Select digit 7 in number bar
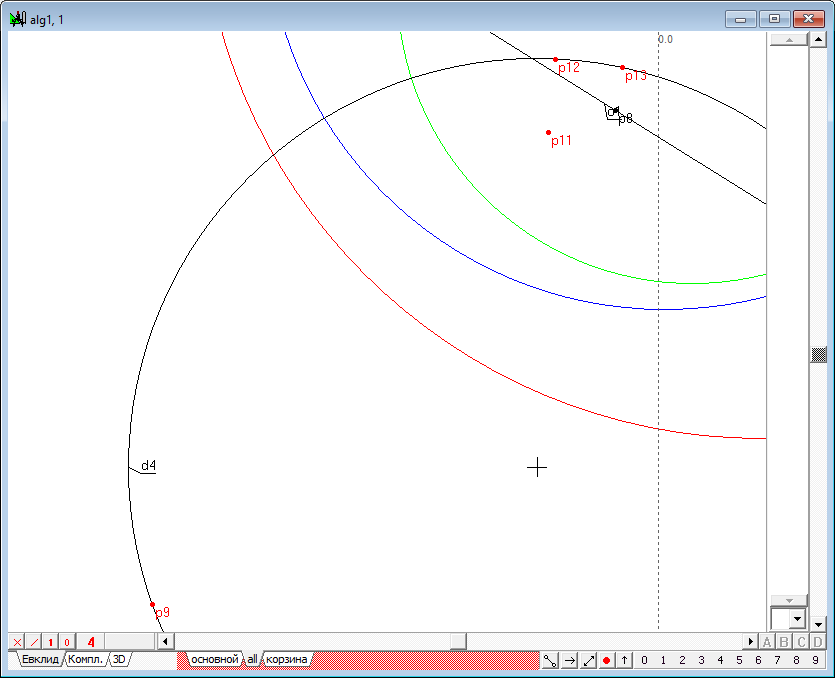Viewport: 835px width, 678px height. point(777,660)
